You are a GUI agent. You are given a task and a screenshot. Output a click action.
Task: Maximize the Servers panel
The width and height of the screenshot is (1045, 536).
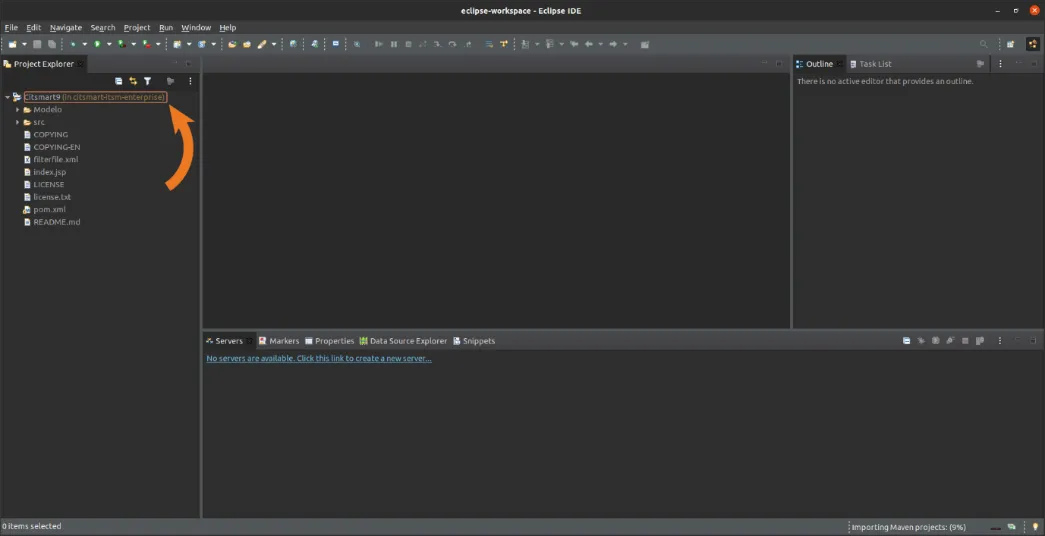click(x=1033, y=341)
